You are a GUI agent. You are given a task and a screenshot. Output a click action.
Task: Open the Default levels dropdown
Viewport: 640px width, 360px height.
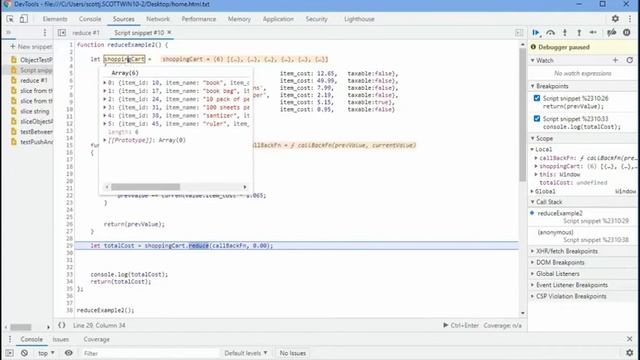tap(246, 353)
